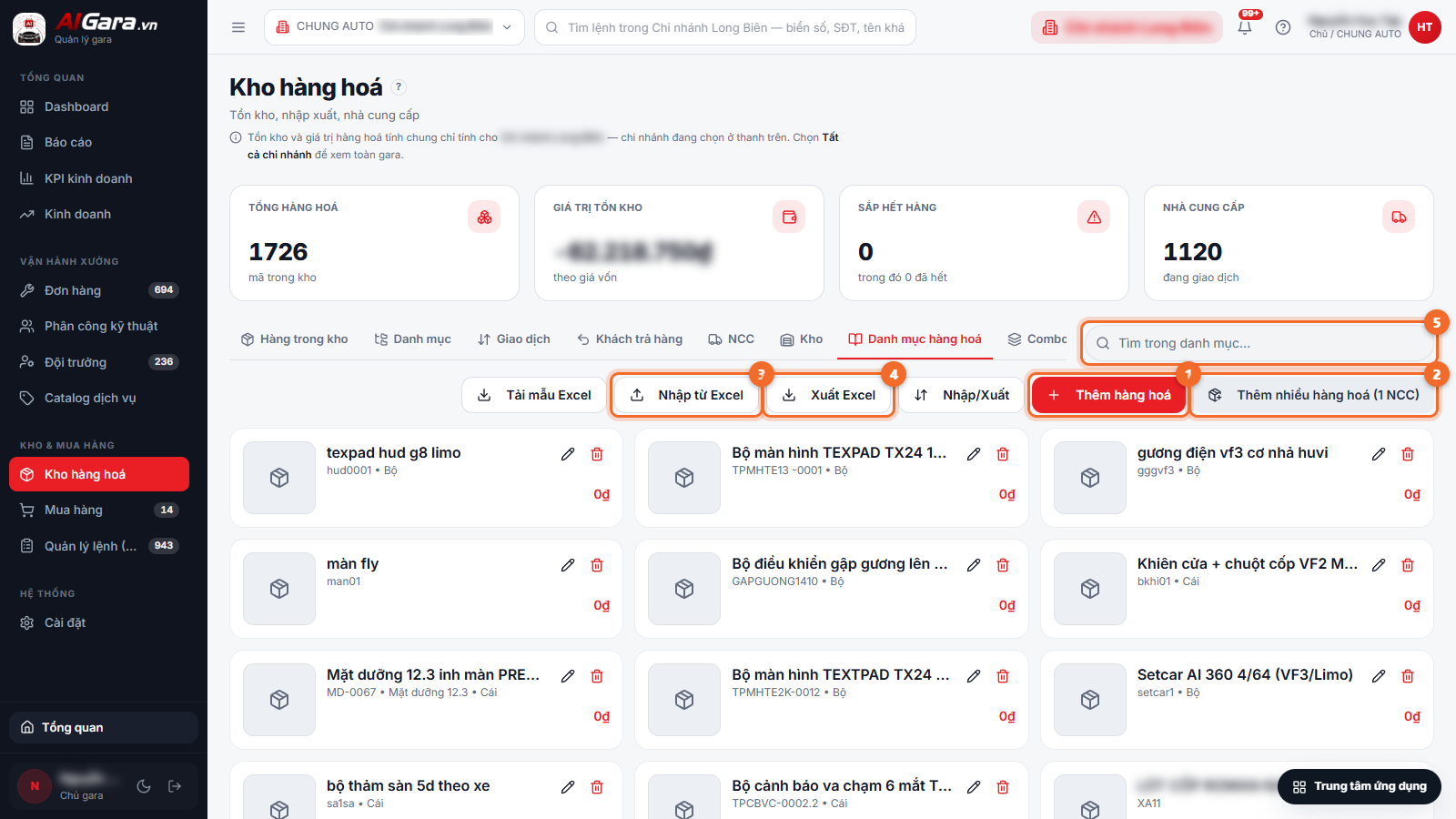The height and width of the screenshot is (819, 1456).
Task: Open the notifications bell icon
Action: [x=1245, y=27]
